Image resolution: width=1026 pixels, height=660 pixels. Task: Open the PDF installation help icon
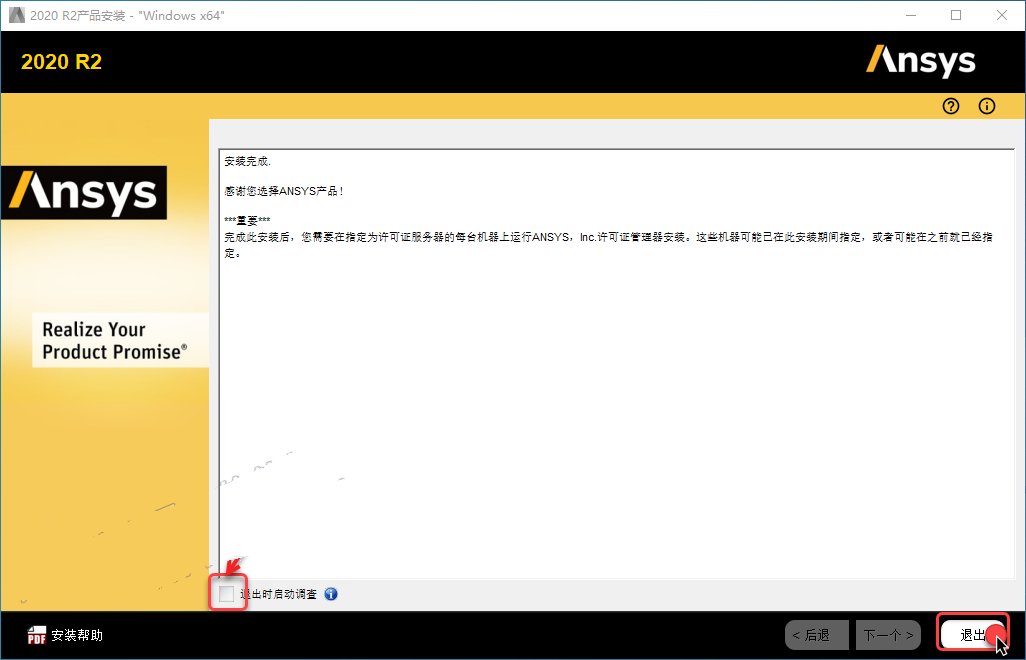37,635
